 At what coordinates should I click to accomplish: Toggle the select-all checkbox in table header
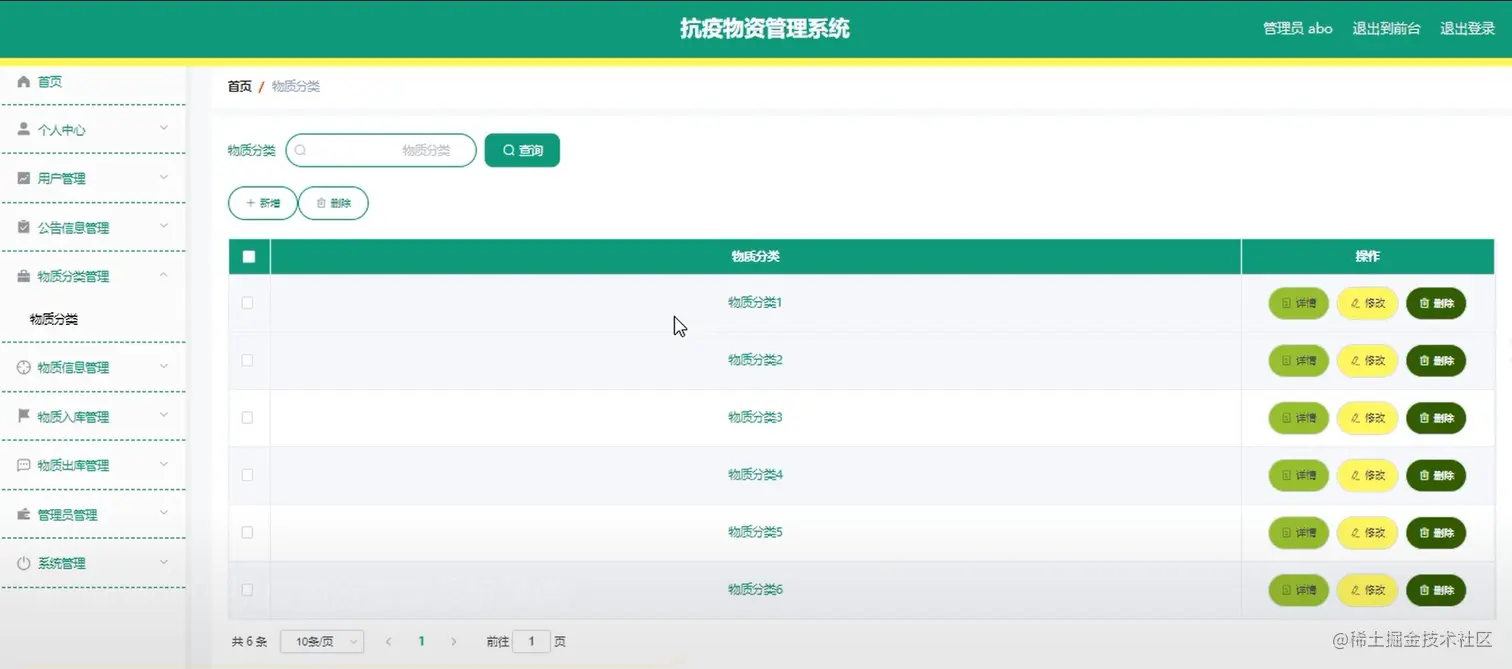248,256
